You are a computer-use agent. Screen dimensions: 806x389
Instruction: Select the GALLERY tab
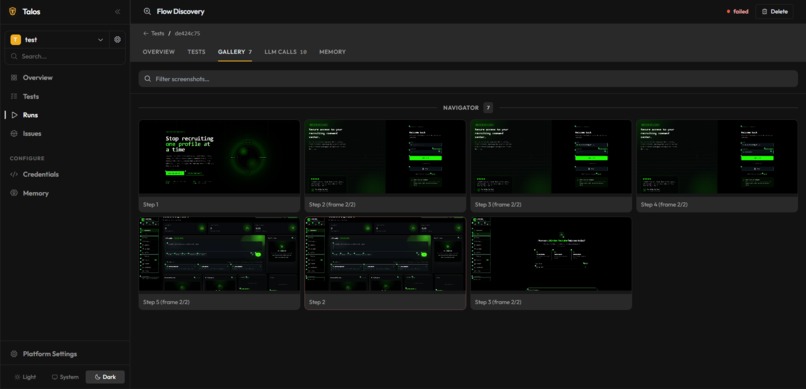235,52
